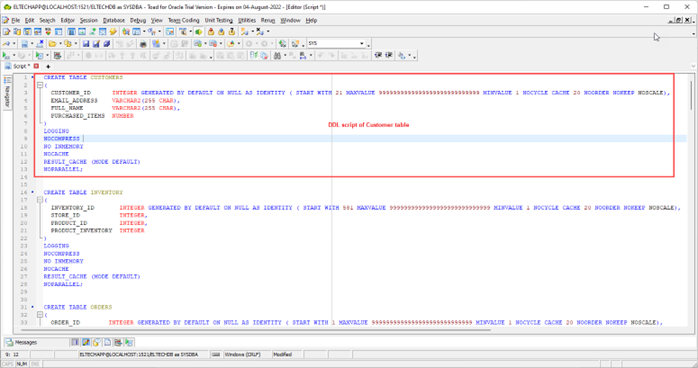
Task: Expand the open folder dropdown arrow
Action: 60,44
